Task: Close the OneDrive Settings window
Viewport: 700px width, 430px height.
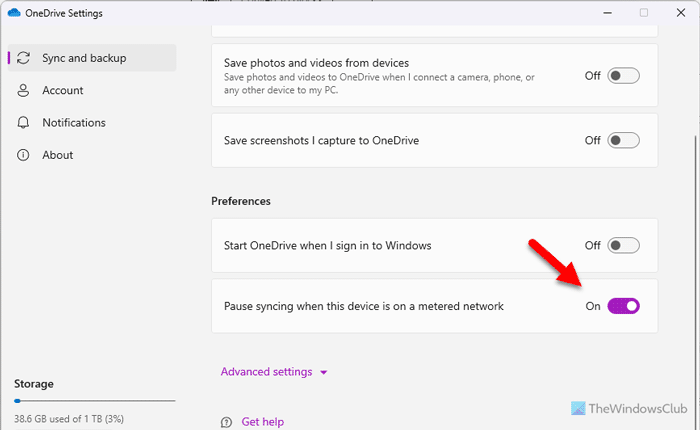Action: coord(681,13)
